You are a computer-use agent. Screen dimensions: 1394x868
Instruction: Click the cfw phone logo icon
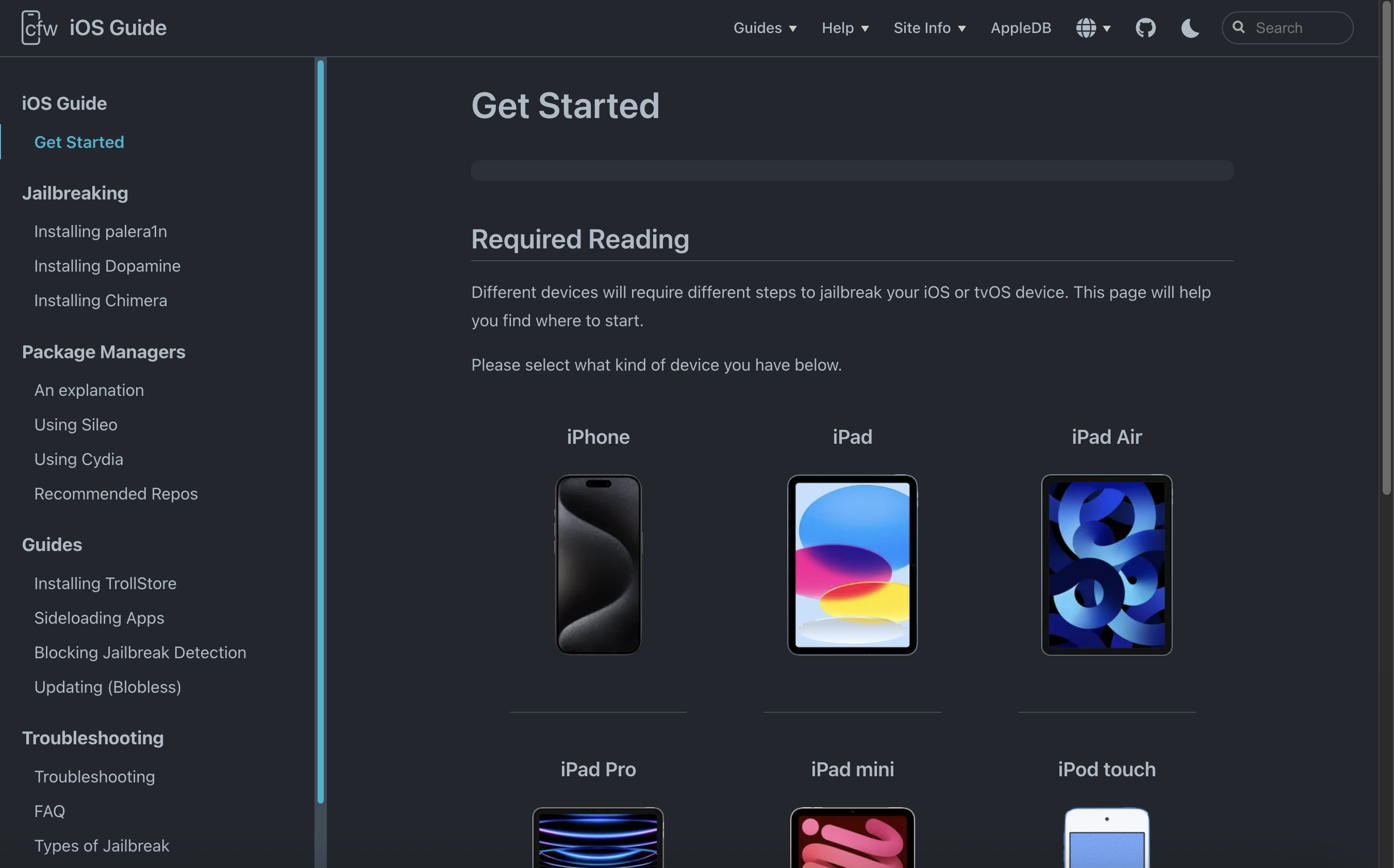pyautogui.click(x=39, y=27)
